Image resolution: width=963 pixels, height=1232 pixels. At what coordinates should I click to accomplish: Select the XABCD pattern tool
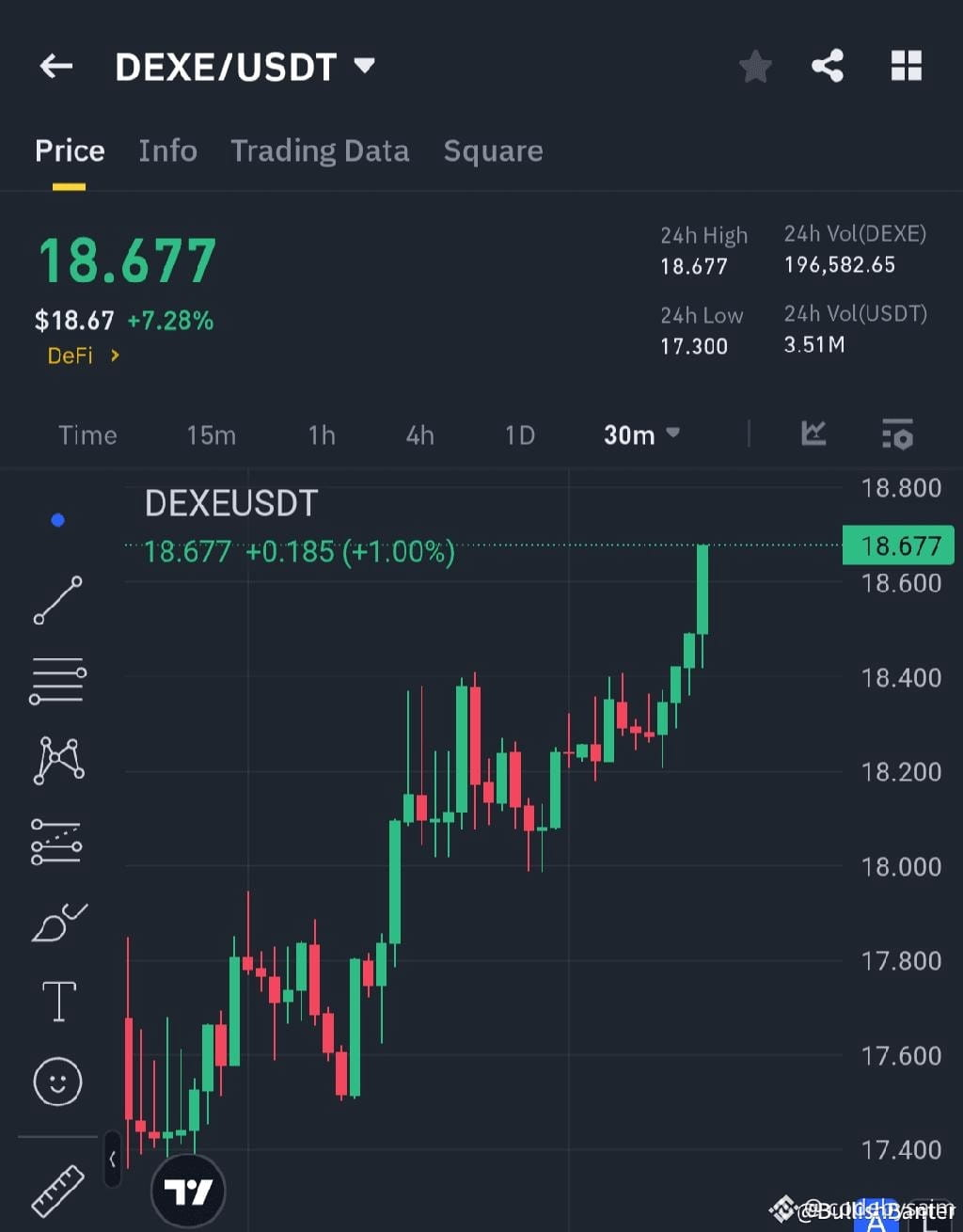pos(58,760)
